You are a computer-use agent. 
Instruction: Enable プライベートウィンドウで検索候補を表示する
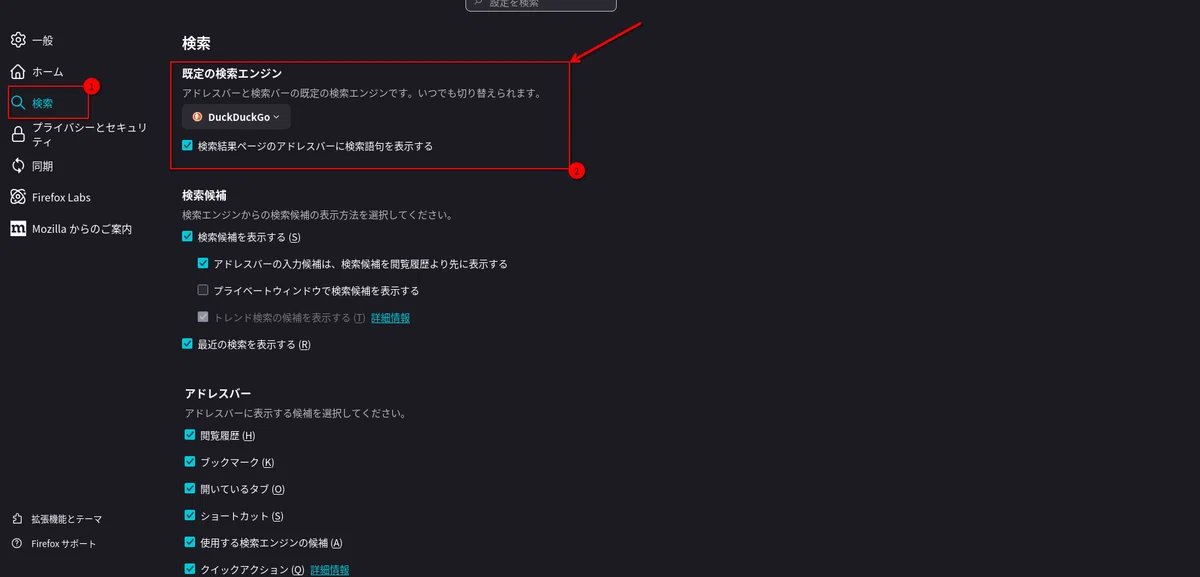pos(203,291)
